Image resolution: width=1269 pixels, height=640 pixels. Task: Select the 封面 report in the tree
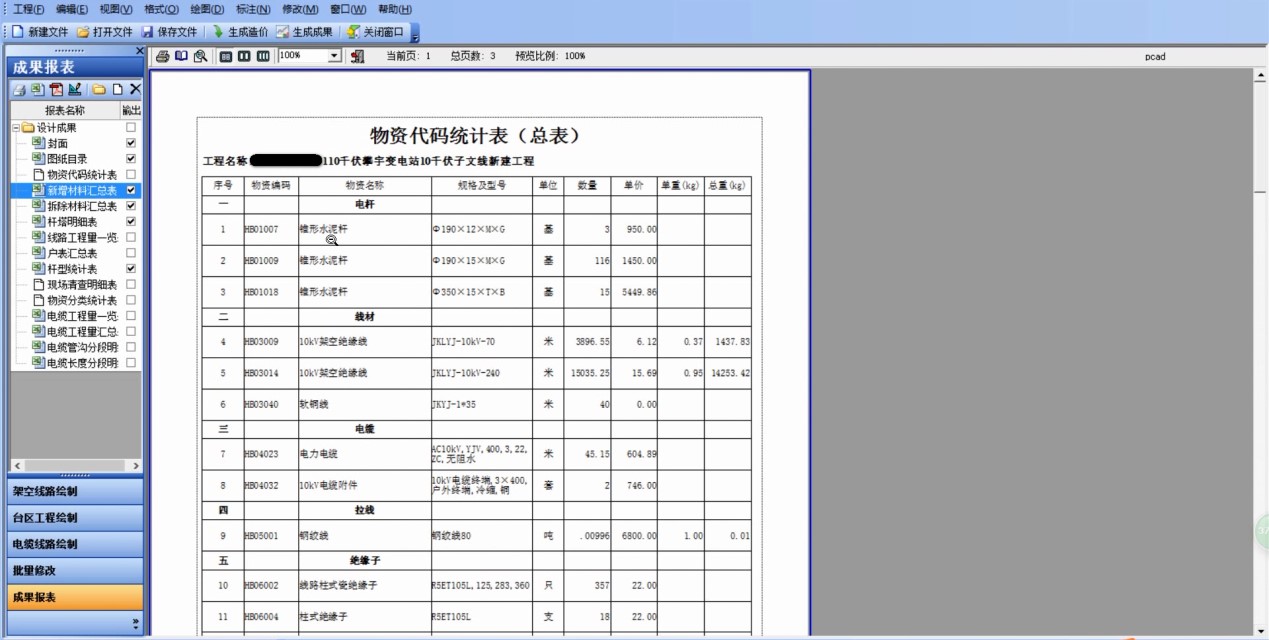pos(58,143)
